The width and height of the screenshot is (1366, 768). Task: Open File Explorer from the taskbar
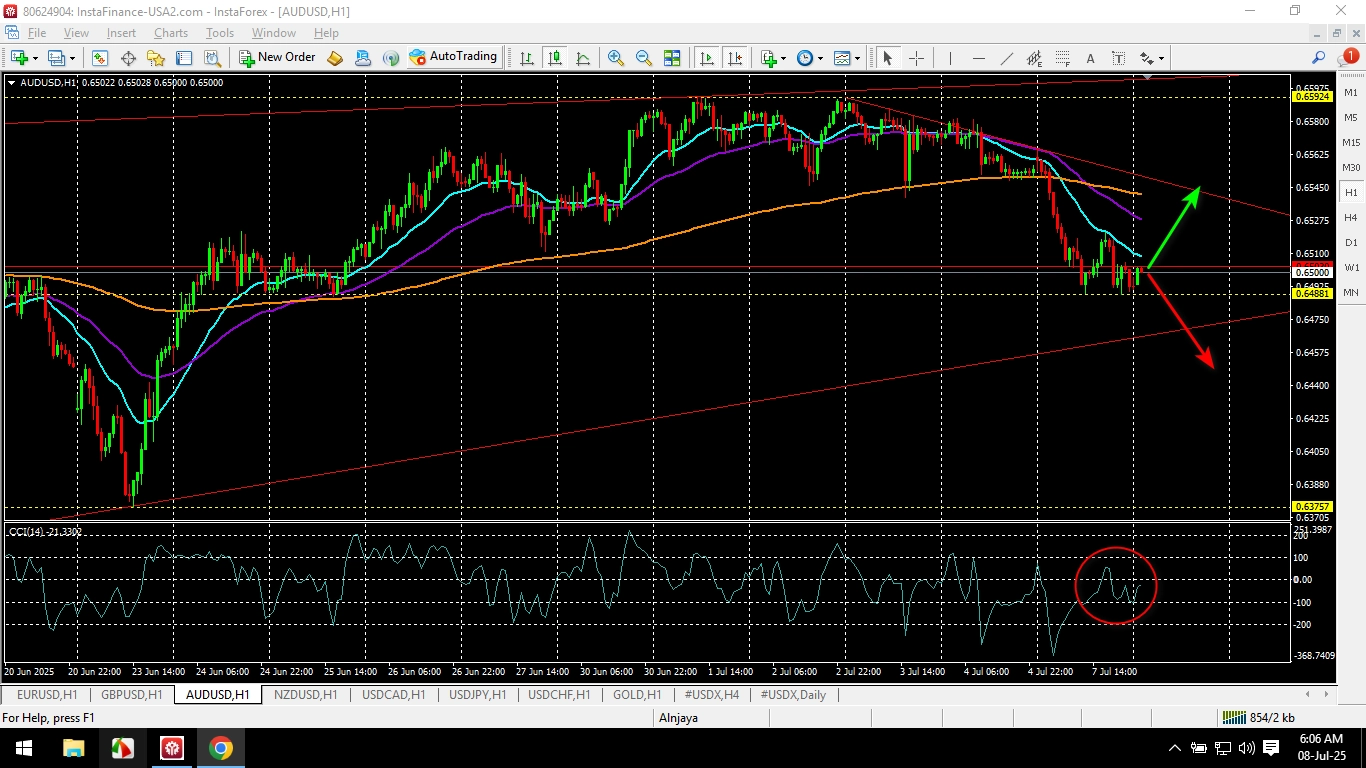click(x=74, y=748)
